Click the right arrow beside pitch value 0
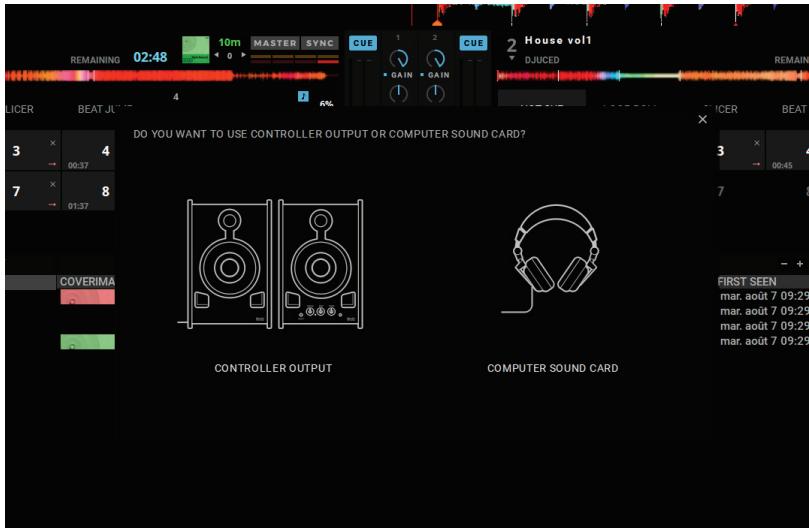 (244, 55)
